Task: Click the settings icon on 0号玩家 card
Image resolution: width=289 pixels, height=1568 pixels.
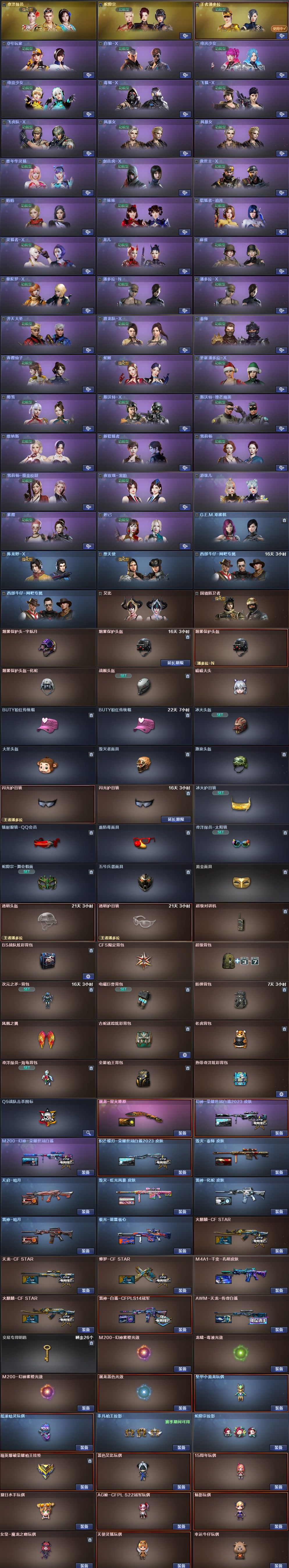Action: (x=88, y=75)
